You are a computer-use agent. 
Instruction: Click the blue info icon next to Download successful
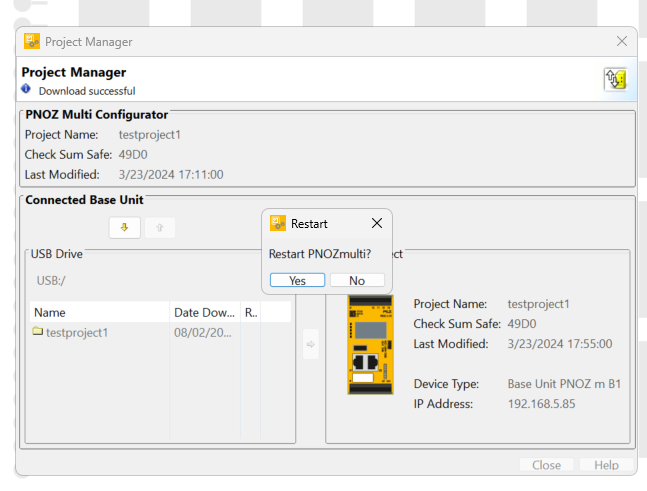click(26, 89)
